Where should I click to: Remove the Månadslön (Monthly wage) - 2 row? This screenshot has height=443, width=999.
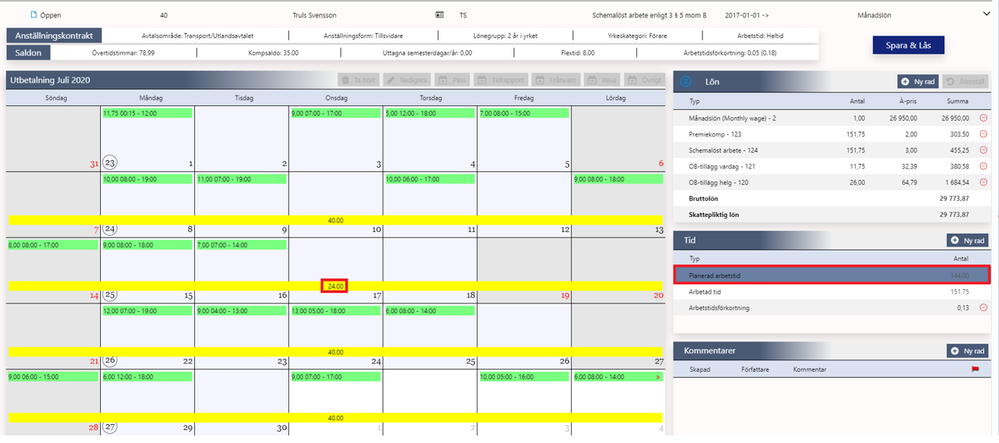click(983, 118)
